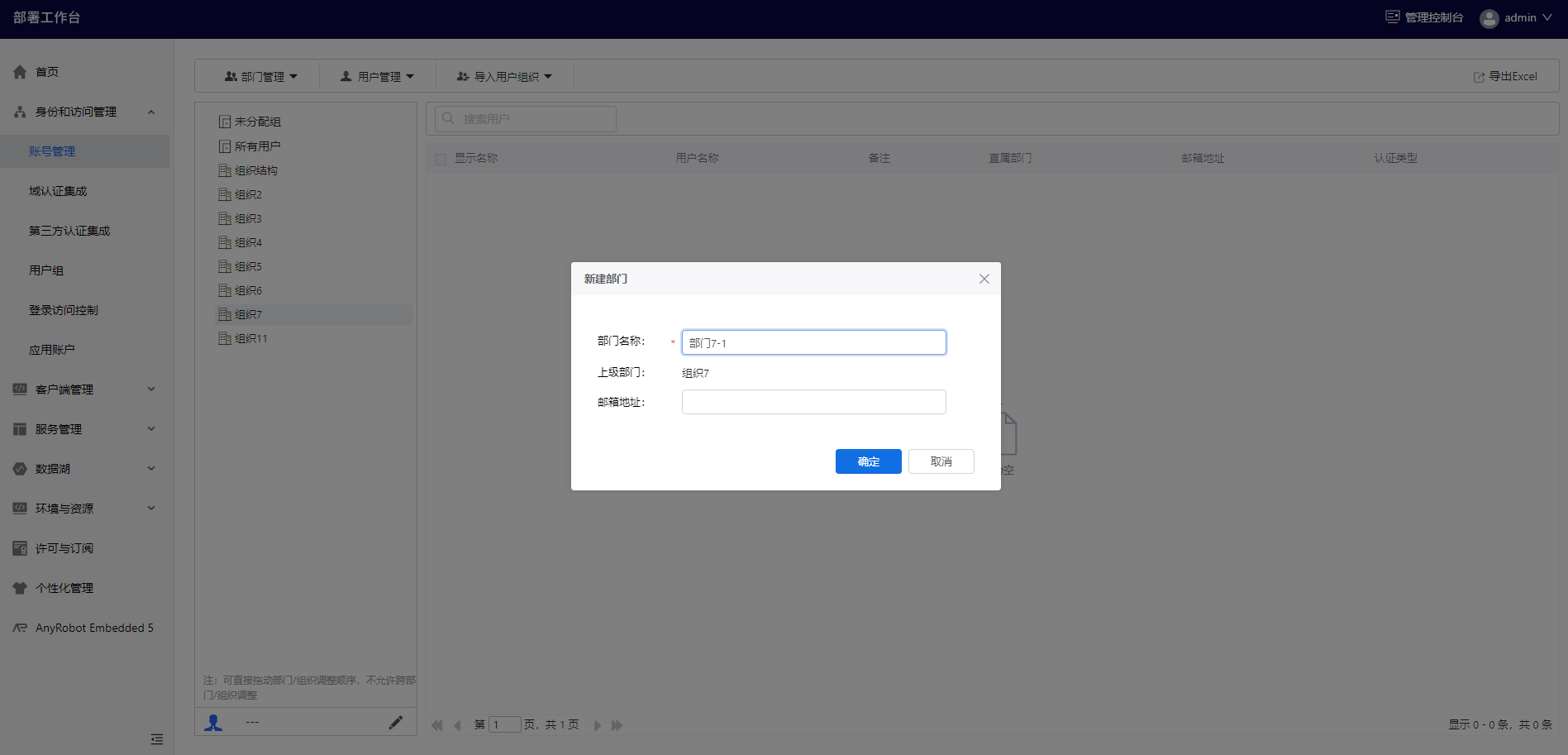
Task: Expand the 客户端管理 section chevron
Action: (x=151, y=389)
